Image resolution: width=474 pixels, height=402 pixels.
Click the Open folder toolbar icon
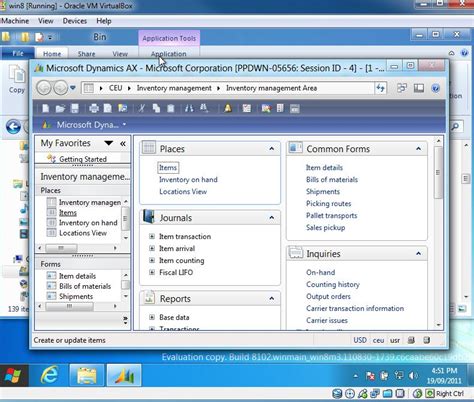coord(60,108)
